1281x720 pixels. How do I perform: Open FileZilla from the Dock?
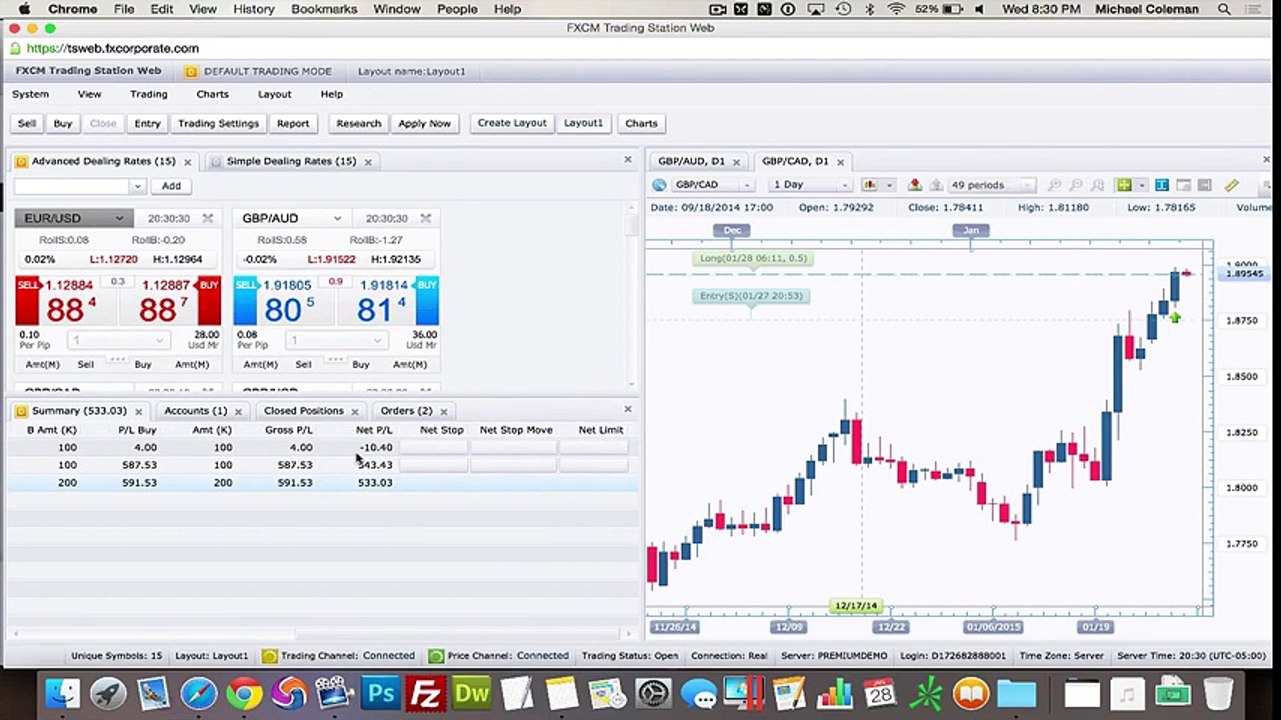[426, 693]
